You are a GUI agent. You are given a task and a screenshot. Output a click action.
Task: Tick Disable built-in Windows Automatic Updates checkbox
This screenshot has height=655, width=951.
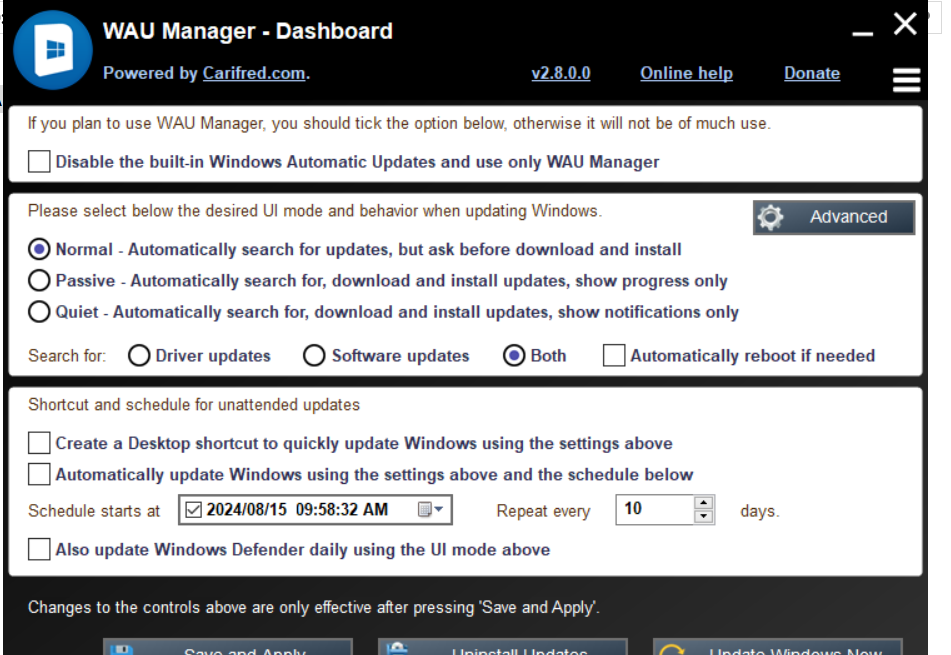click(x=39, y=162)
